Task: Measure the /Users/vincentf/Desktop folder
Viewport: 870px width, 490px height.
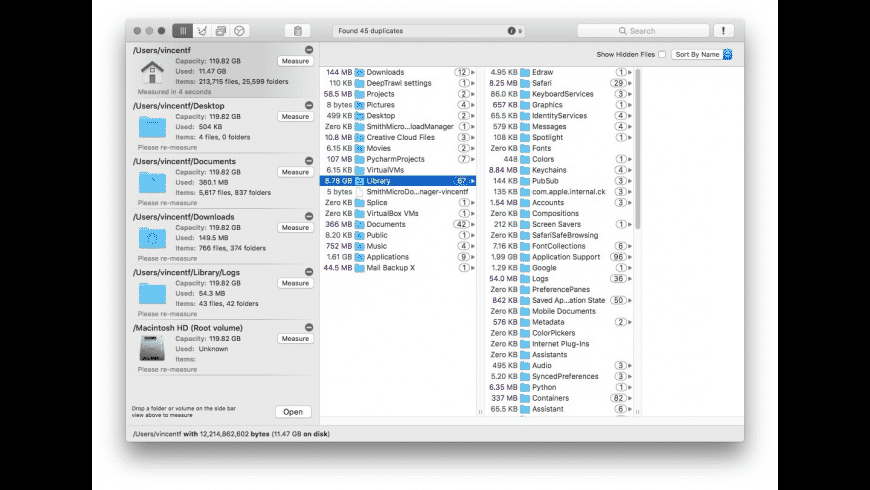Action: 295,117
